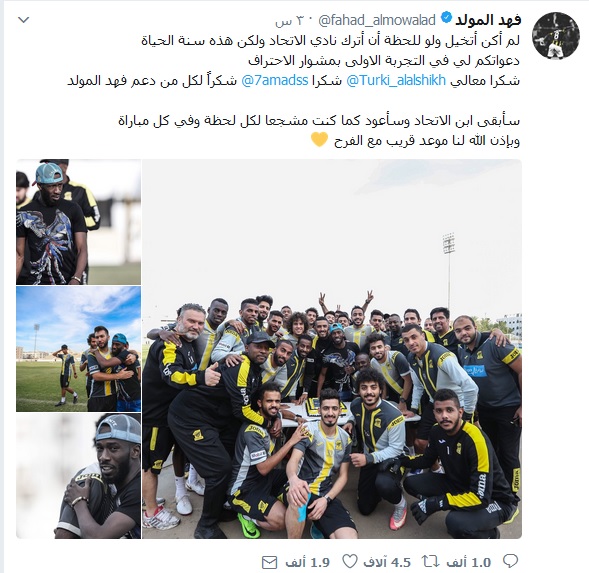
Task: Open the @fahad_almowalad handle link
Action: [377, 20]
